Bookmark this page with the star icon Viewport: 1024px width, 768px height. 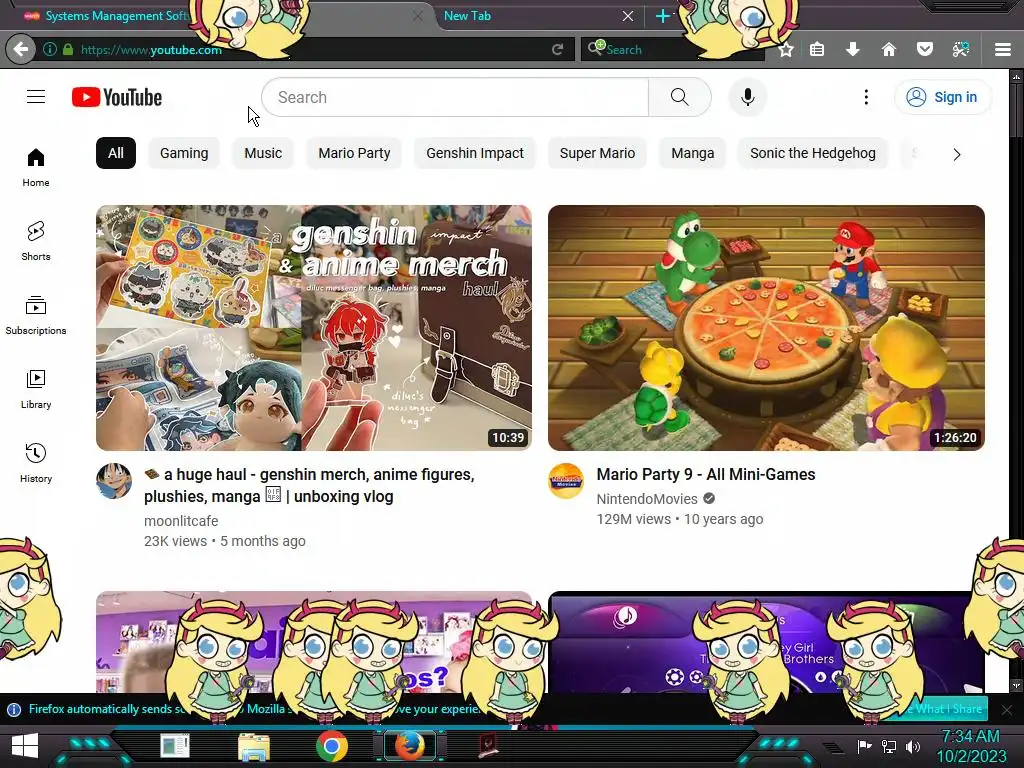click(786, 49)
